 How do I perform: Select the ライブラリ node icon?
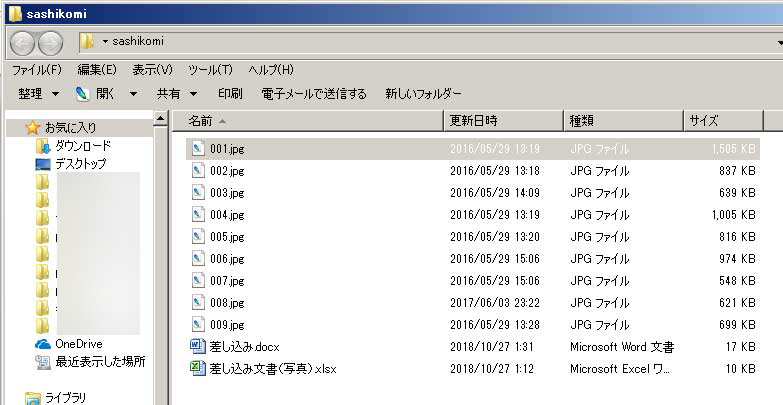point(32,398)
